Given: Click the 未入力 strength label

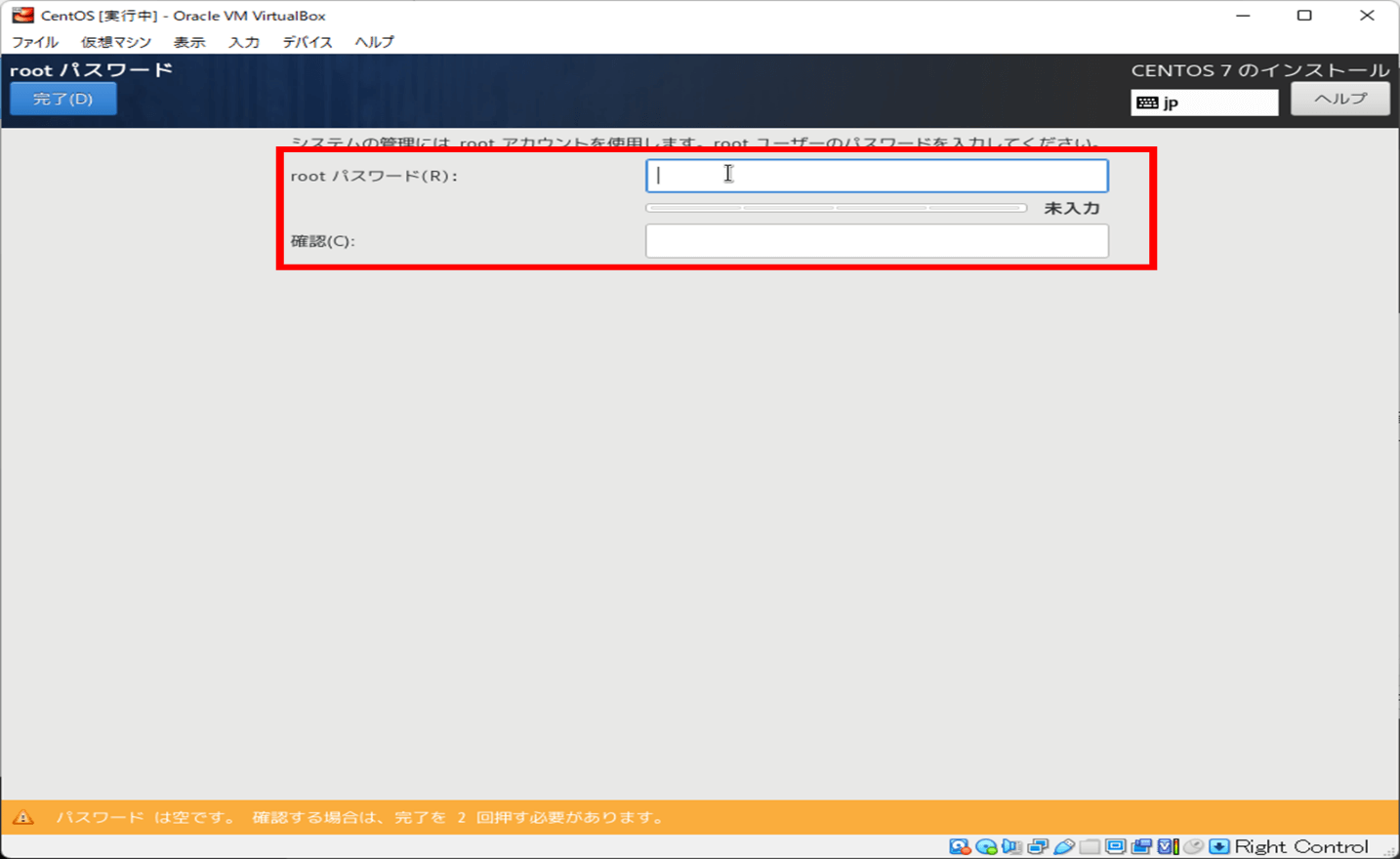Looking at the screenshot, I should 1072,208.
